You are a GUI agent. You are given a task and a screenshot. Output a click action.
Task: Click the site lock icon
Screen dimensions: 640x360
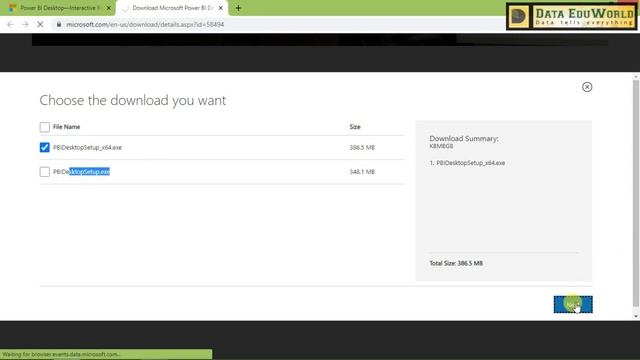coord(59,24)
